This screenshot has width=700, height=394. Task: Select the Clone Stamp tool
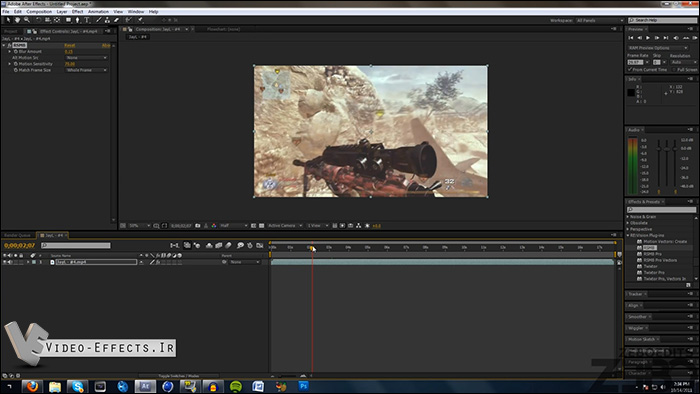(107, 20)
